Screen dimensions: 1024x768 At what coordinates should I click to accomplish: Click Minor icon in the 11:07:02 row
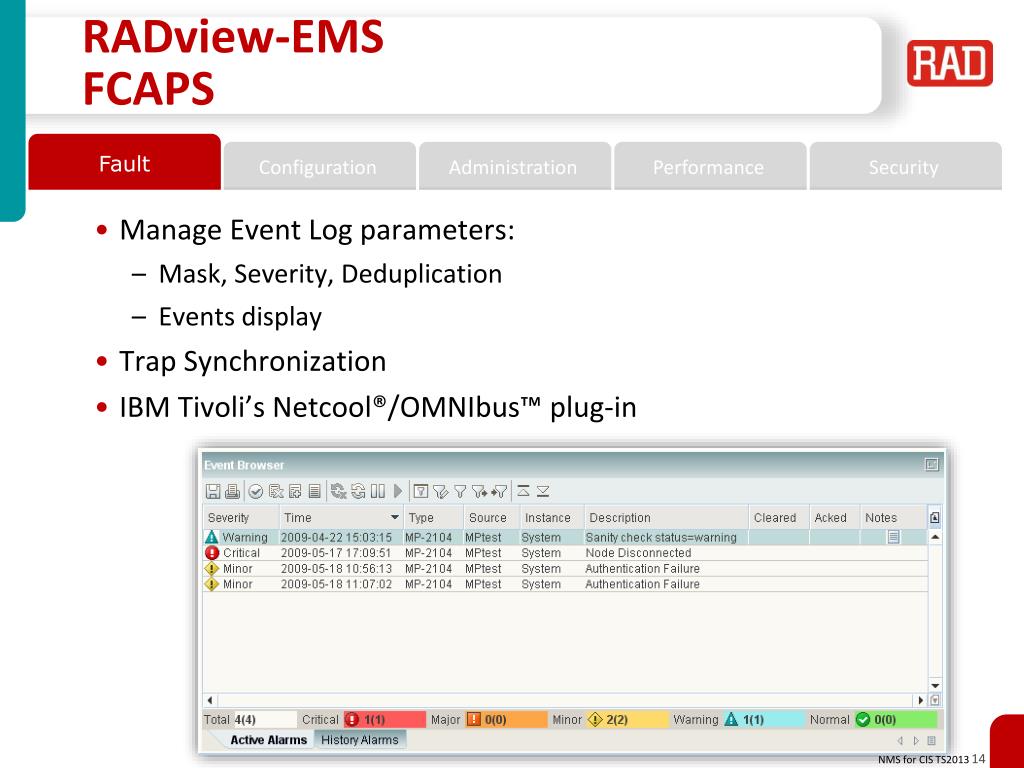(212, 584)
